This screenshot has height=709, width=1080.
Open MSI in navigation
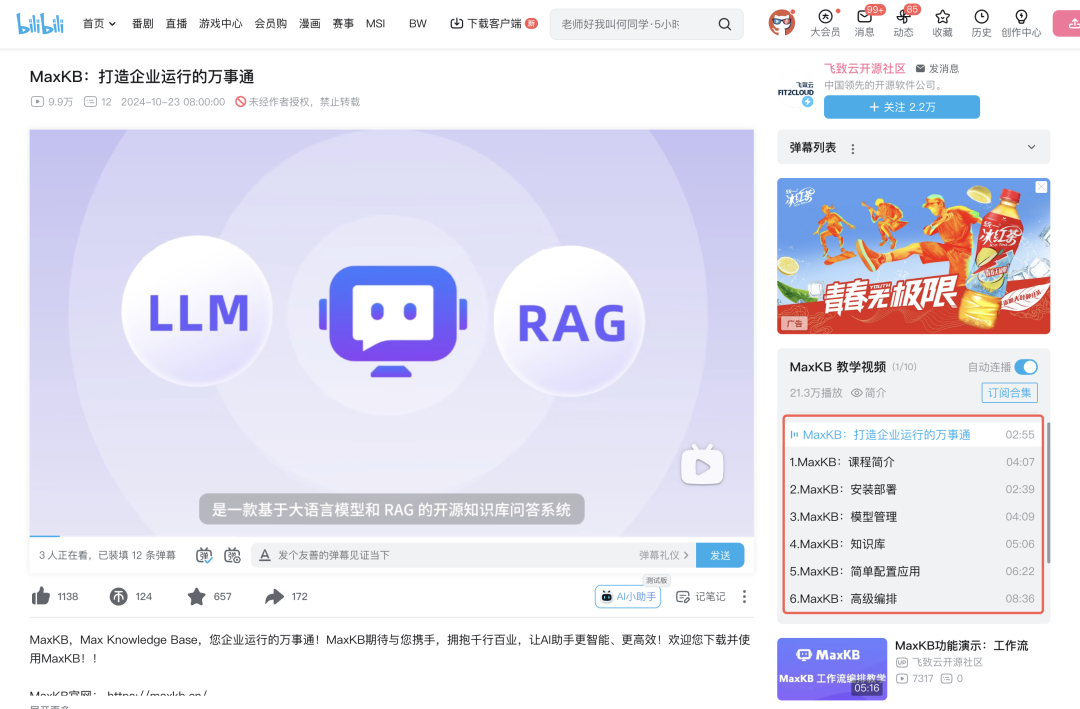pos(375,23)
